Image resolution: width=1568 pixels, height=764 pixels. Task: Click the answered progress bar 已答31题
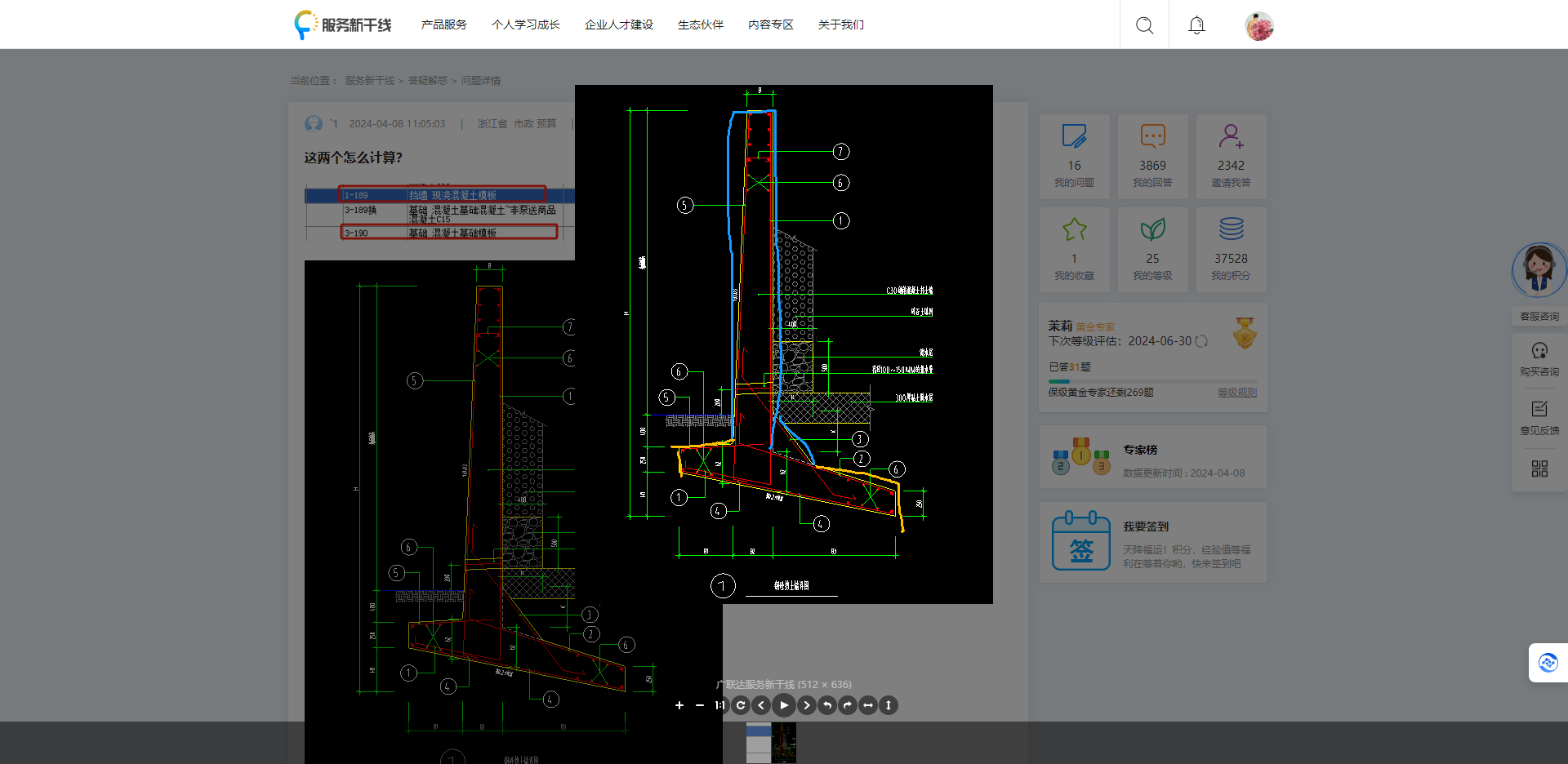[1152, 381]
